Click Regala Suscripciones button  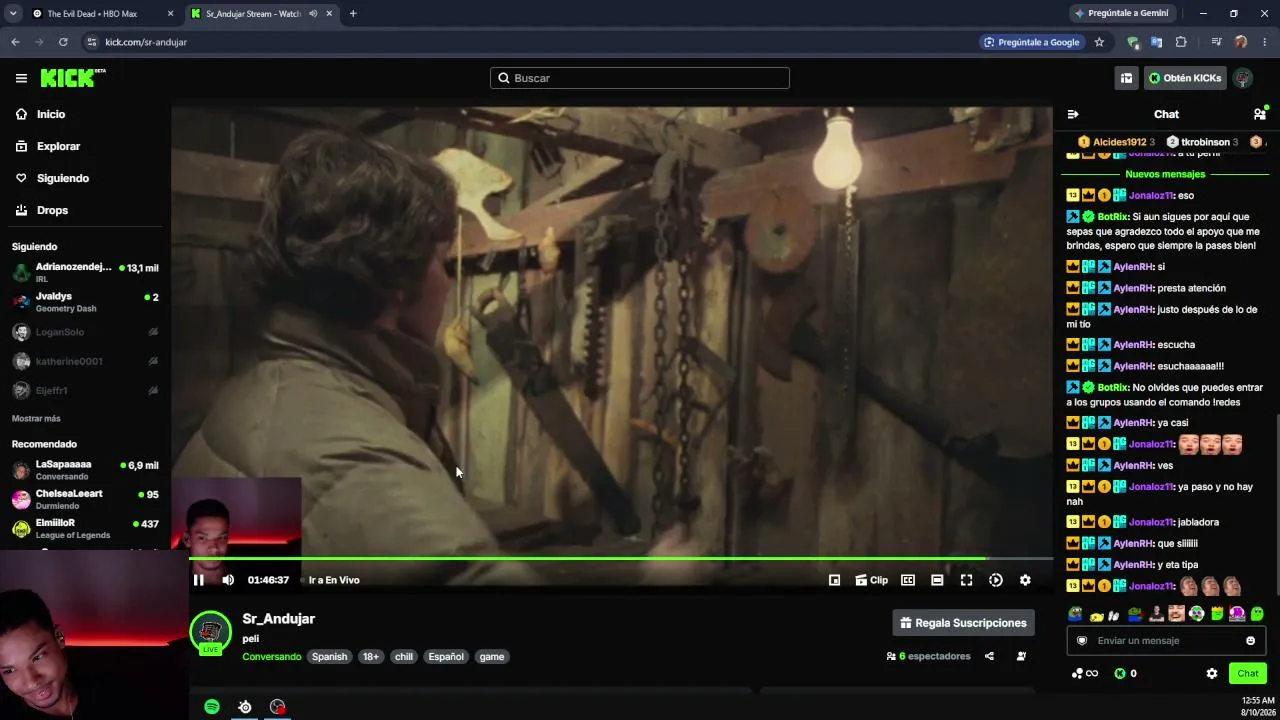(x=963, y=623)
